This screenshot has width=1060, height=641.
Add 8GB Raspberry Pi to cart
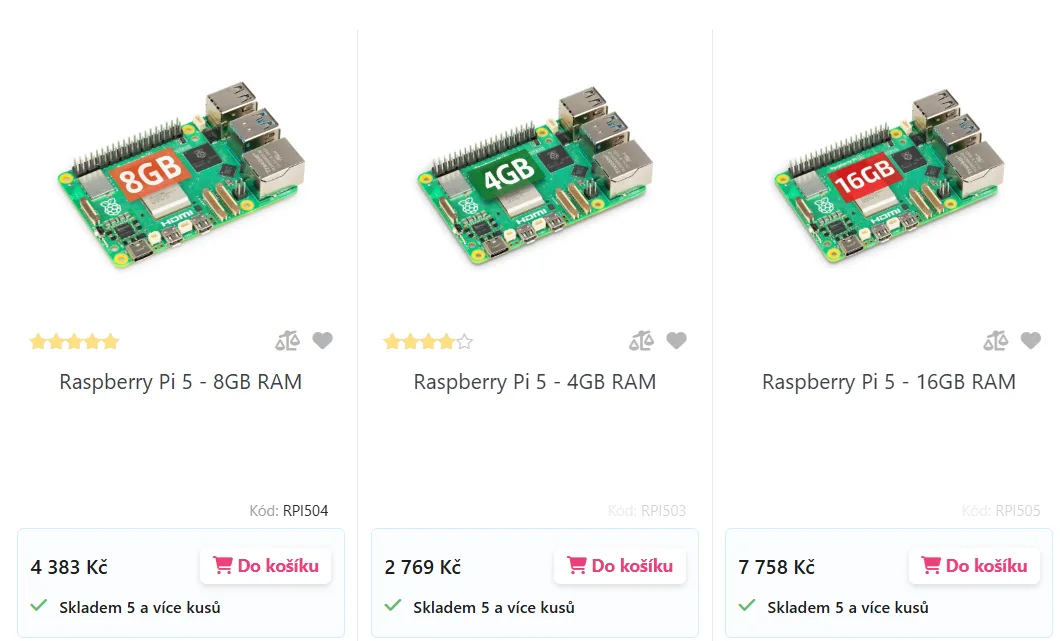pyautogui.click(x=266, y=566)
